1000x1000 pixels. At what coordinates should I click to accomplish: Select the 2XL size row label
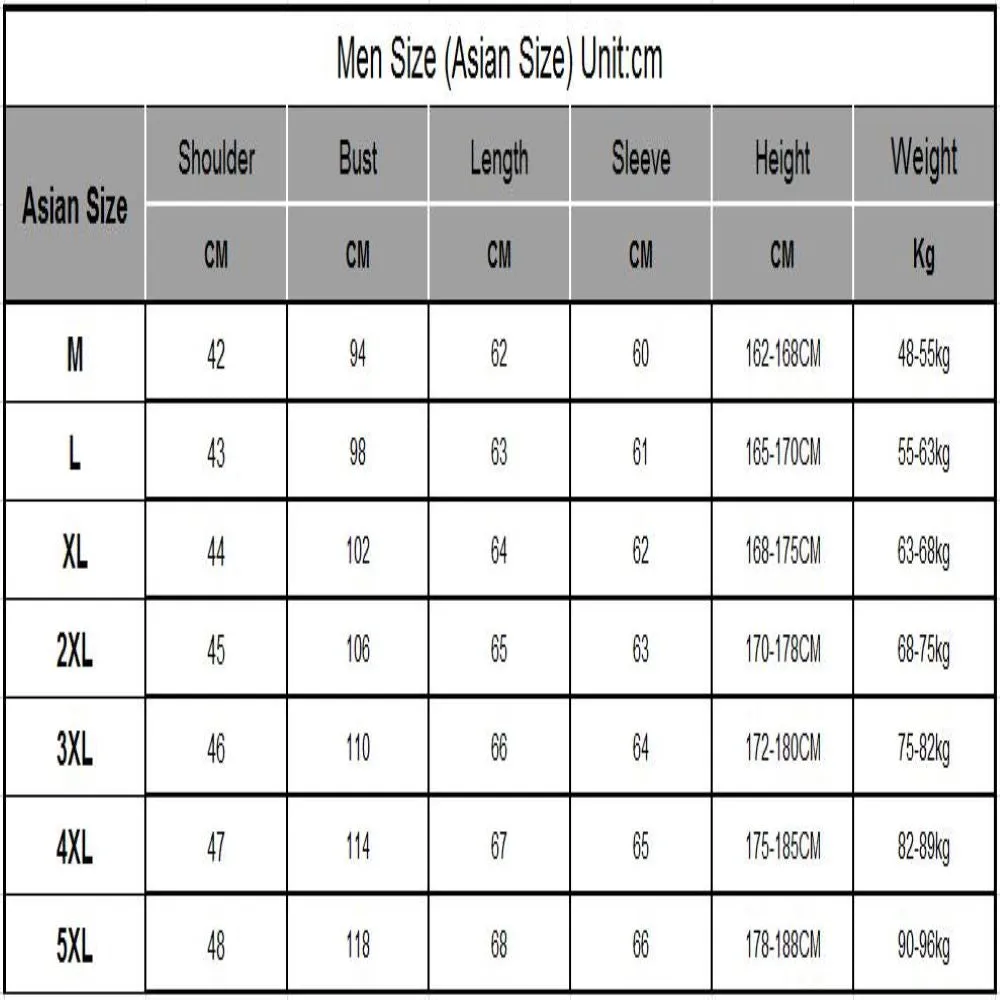(x=75, y=649)
